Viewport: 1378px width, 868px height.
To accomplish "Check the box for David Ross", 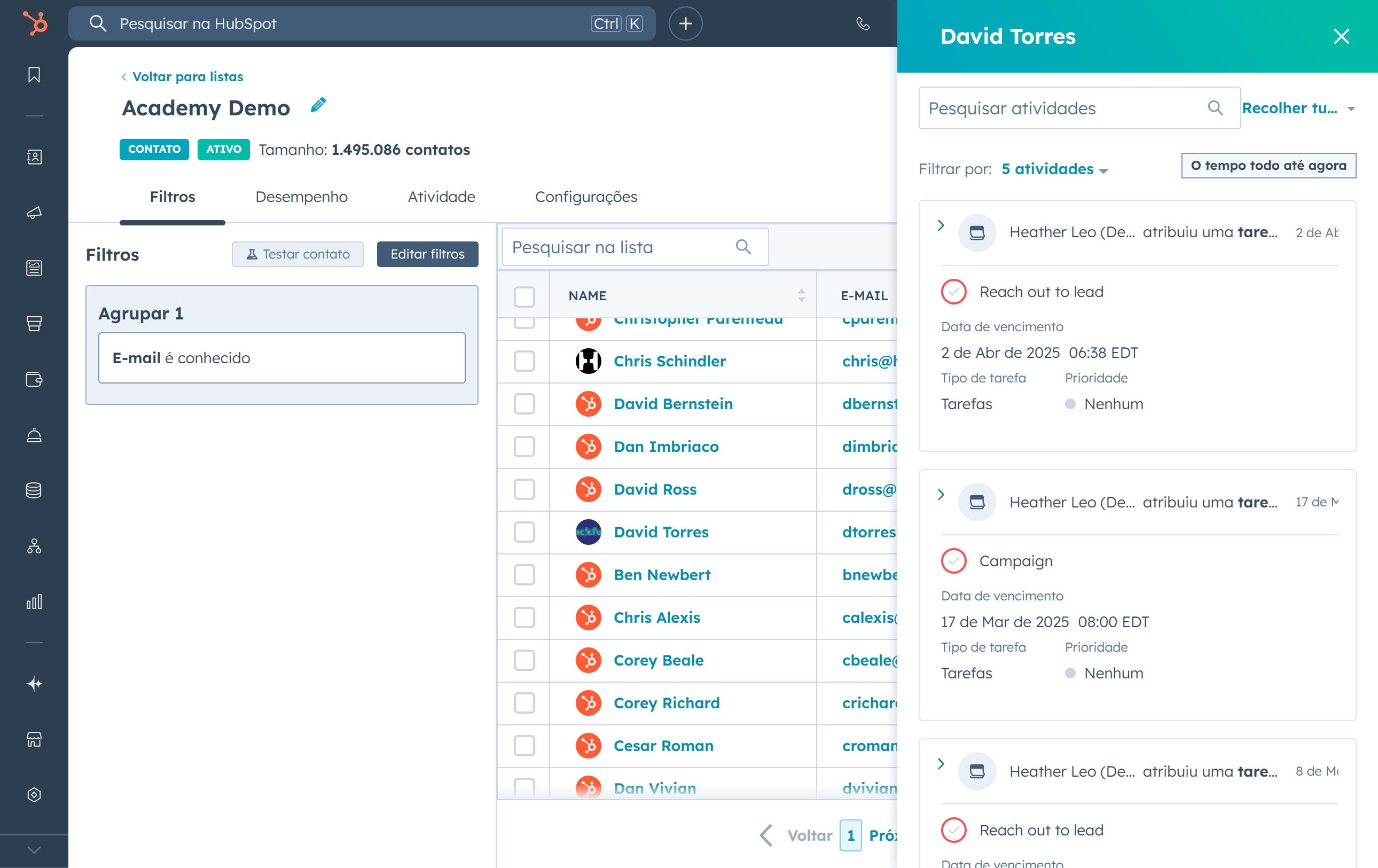I will [x=524, y=489].
